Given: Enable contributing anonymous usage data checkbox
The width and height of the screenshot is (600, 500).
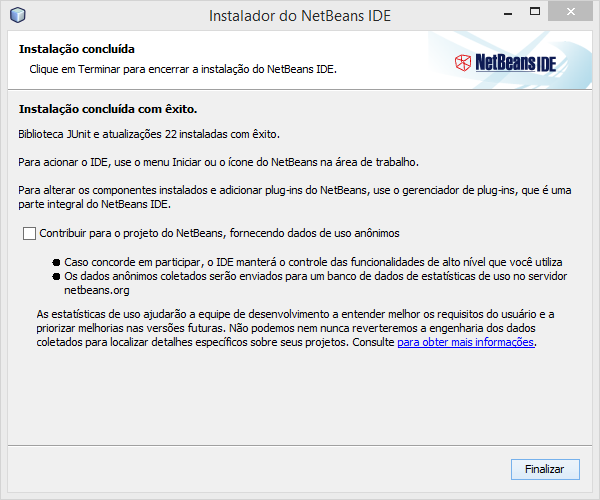Looking at the screenshot, I should [29, 233].
